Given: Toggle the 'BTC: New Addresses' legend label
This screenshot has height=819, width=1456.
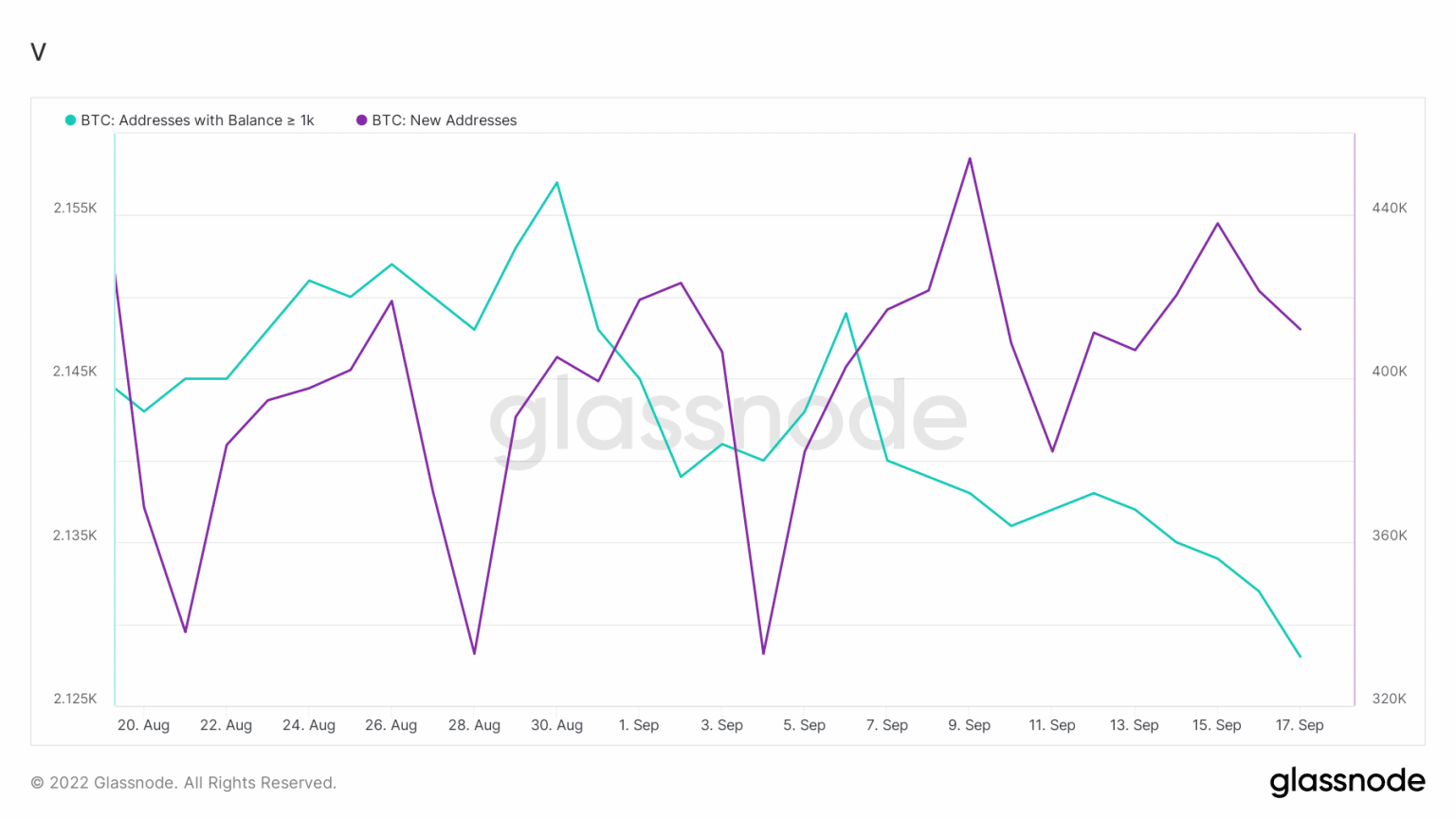Looking at the screenshot, I should coord(444,120).
